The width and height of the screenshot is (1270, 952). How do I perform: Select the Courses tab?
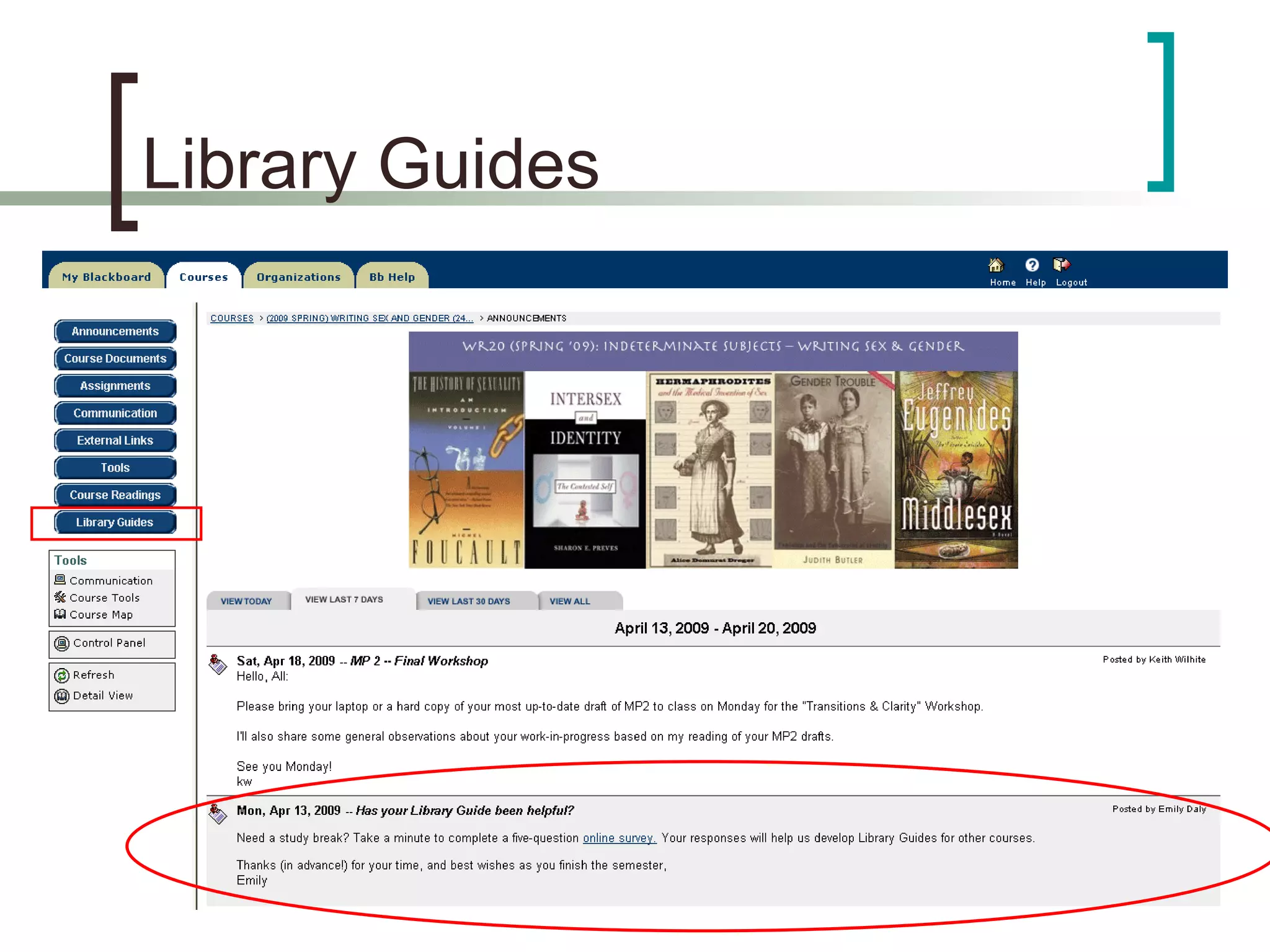[203, 276]
